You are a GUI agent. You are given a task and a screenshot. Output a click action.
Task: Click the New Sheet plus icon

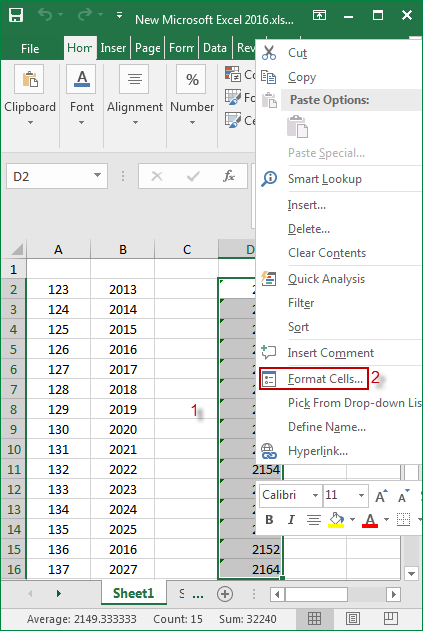tap(225, 594)
